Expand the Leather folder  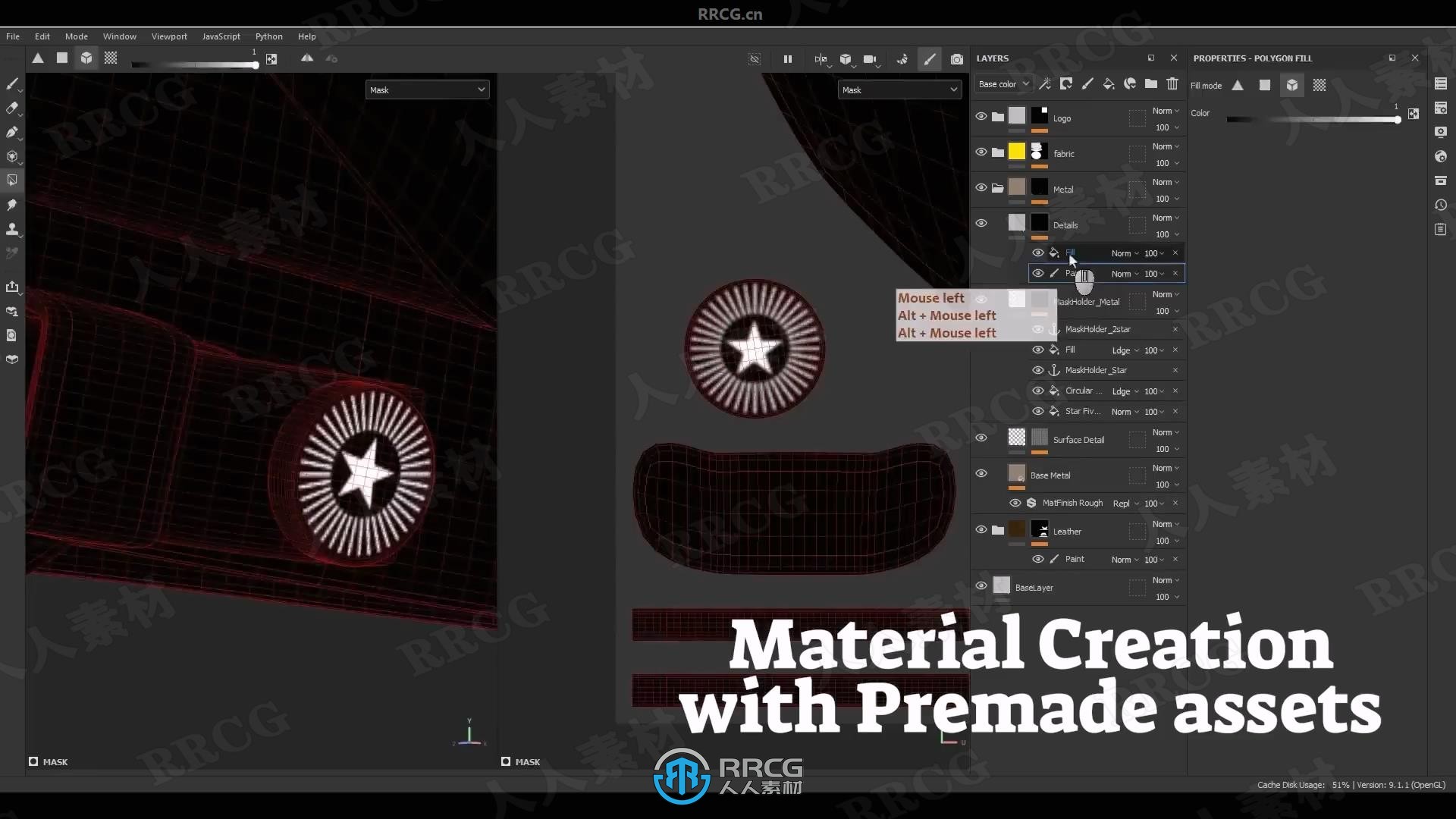point(998,530)
